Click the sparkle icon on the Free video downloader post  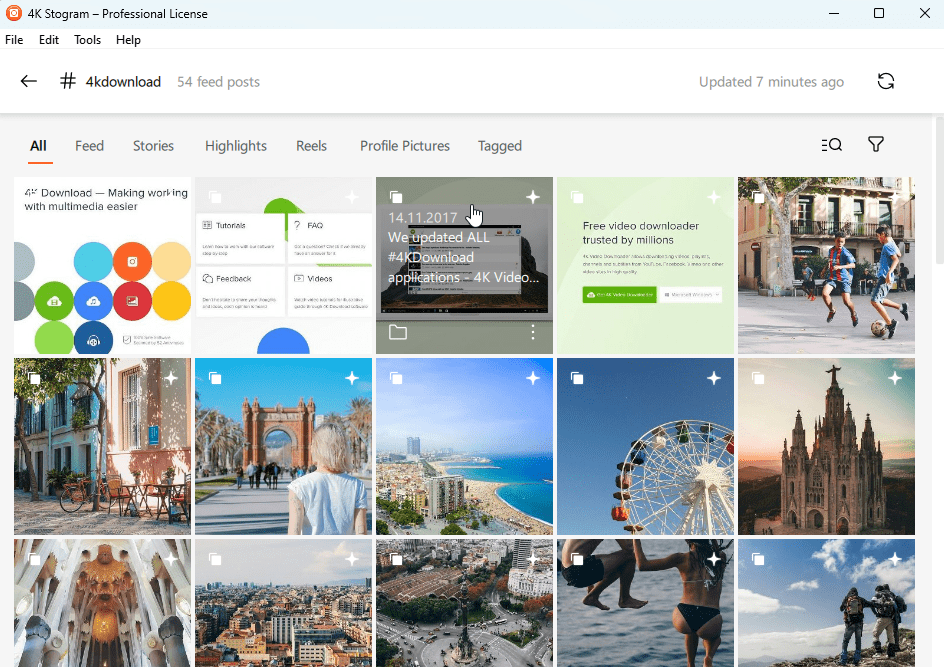714,197
